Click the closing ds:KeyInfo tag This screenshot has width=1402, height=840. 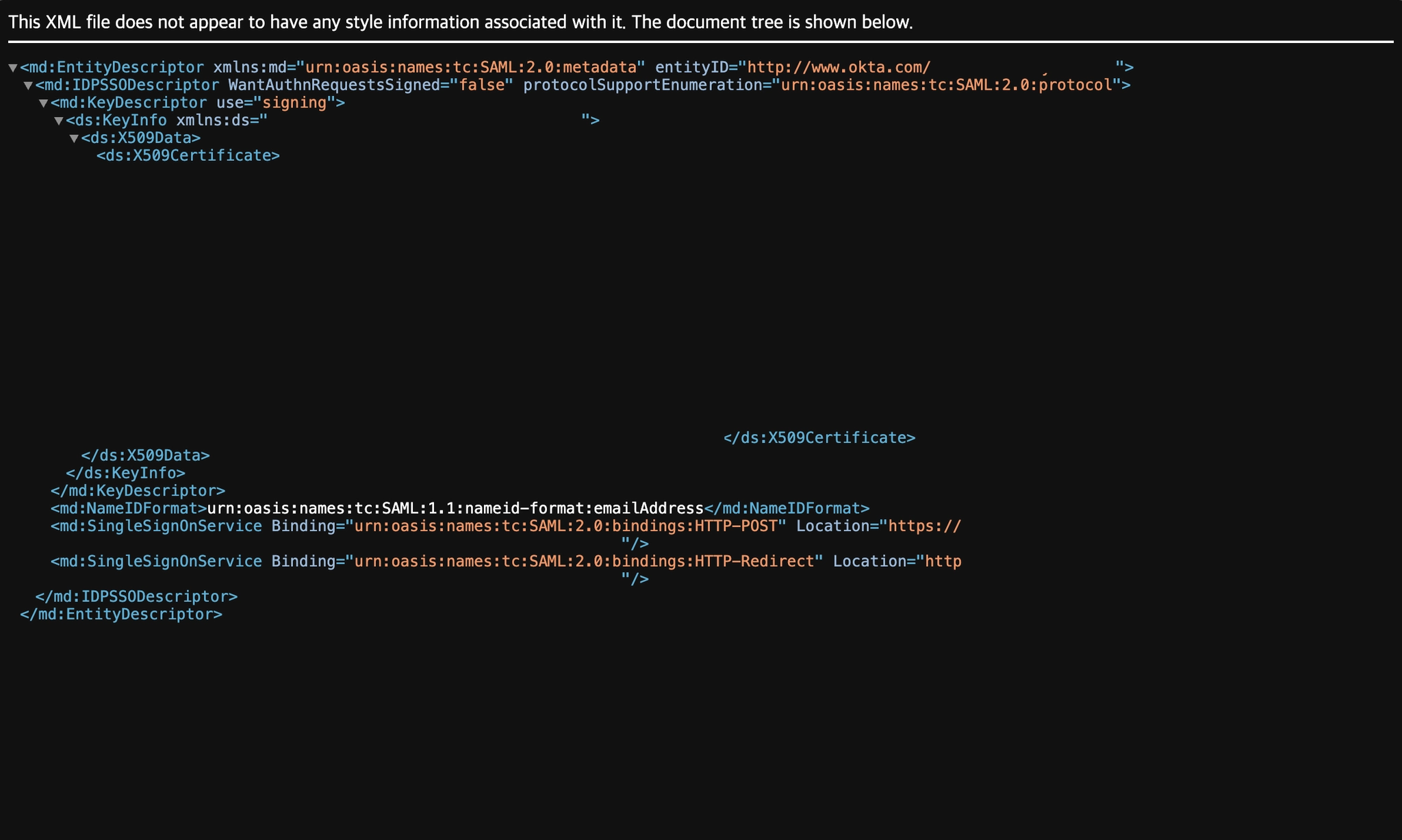click(x=125, y=473)
